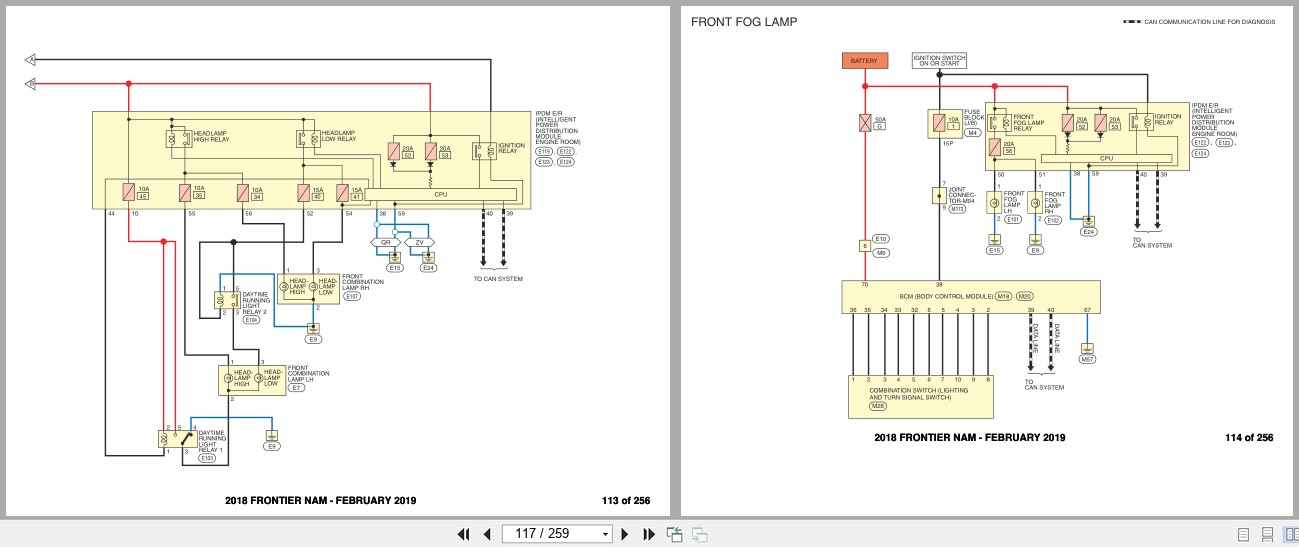
Task: Click TO CAN SYSTEM text on page 113
Action: 497,279
